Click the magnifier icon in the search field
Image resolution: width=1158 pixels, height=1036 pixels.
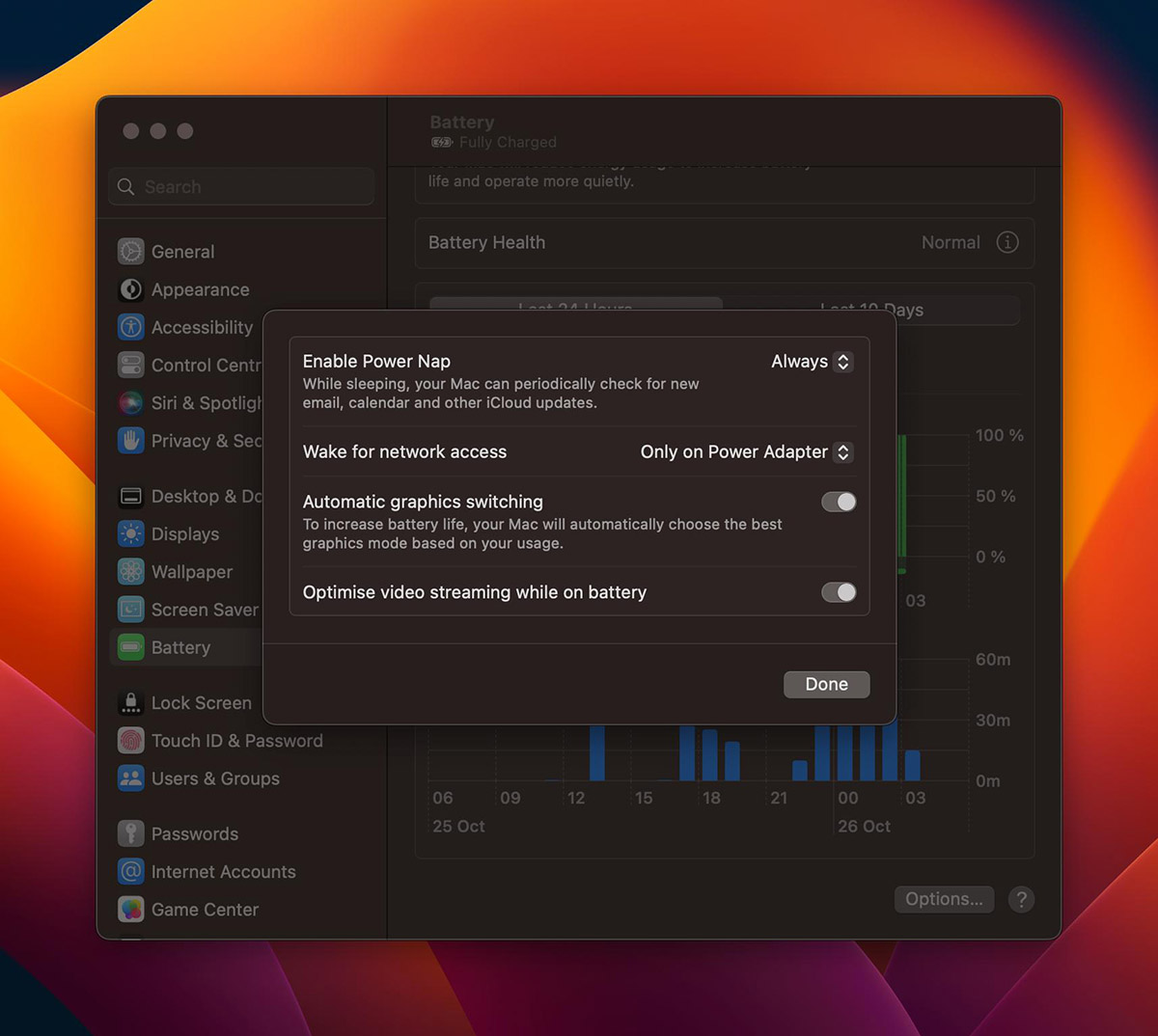(x=126, y=187)
